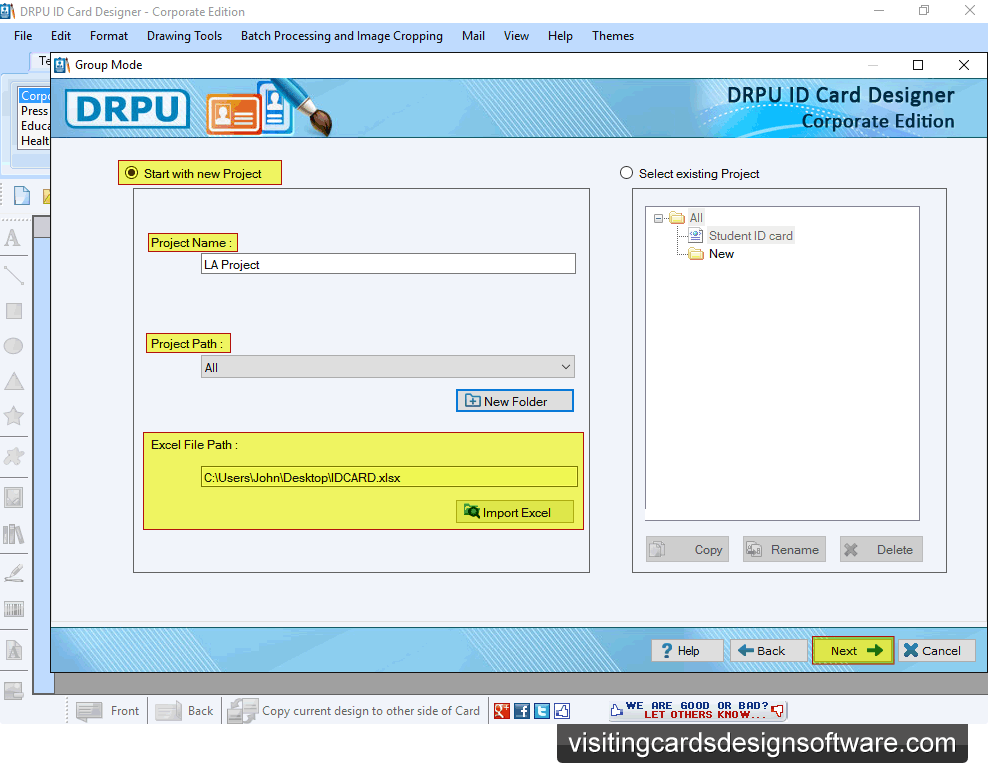Copy current design to other side of Card
Viewport: 988px width, 763px height.
354,711
